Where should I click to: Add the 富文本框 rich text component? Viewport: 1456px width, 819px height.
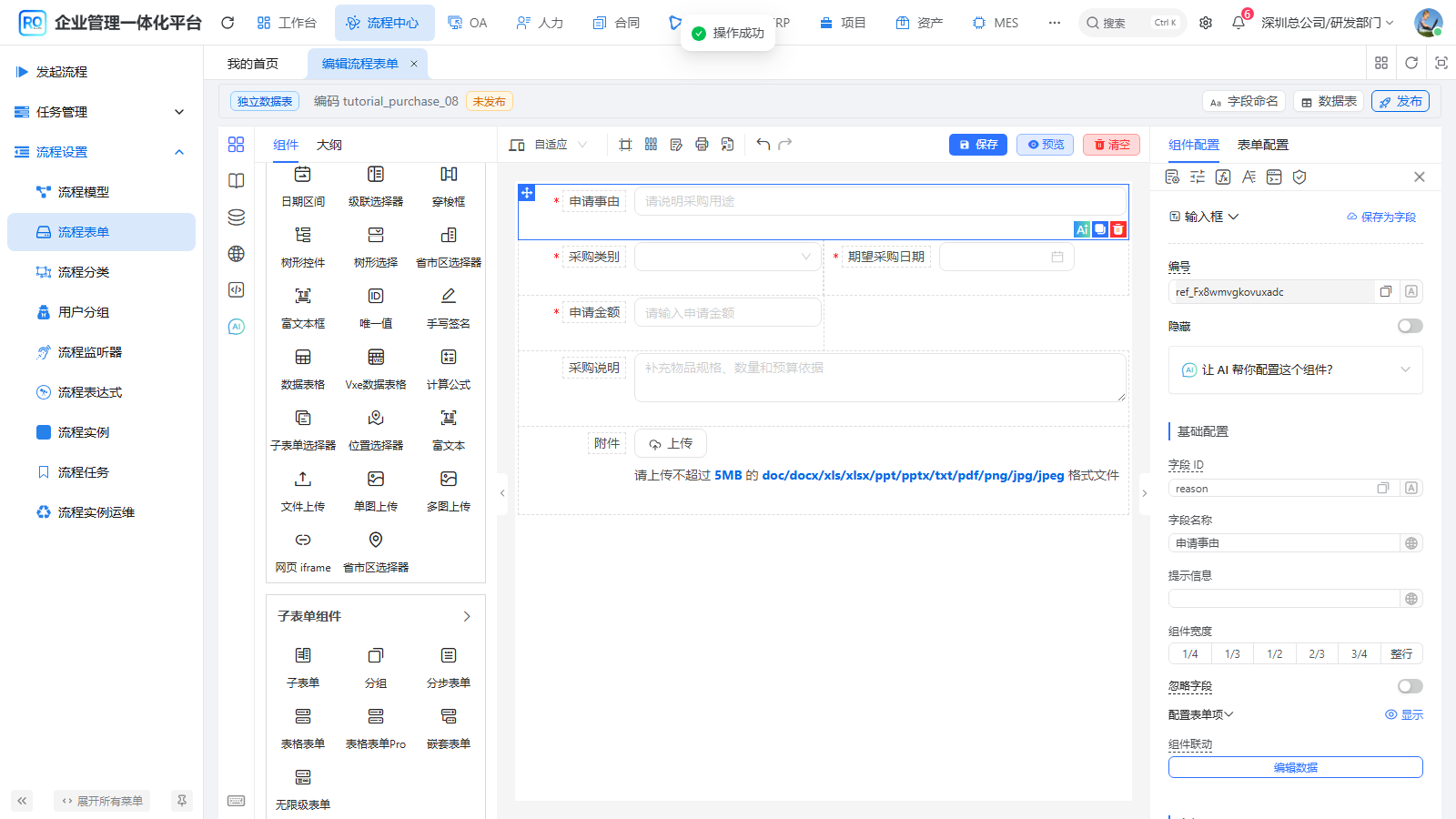click(x=303, y=308)
